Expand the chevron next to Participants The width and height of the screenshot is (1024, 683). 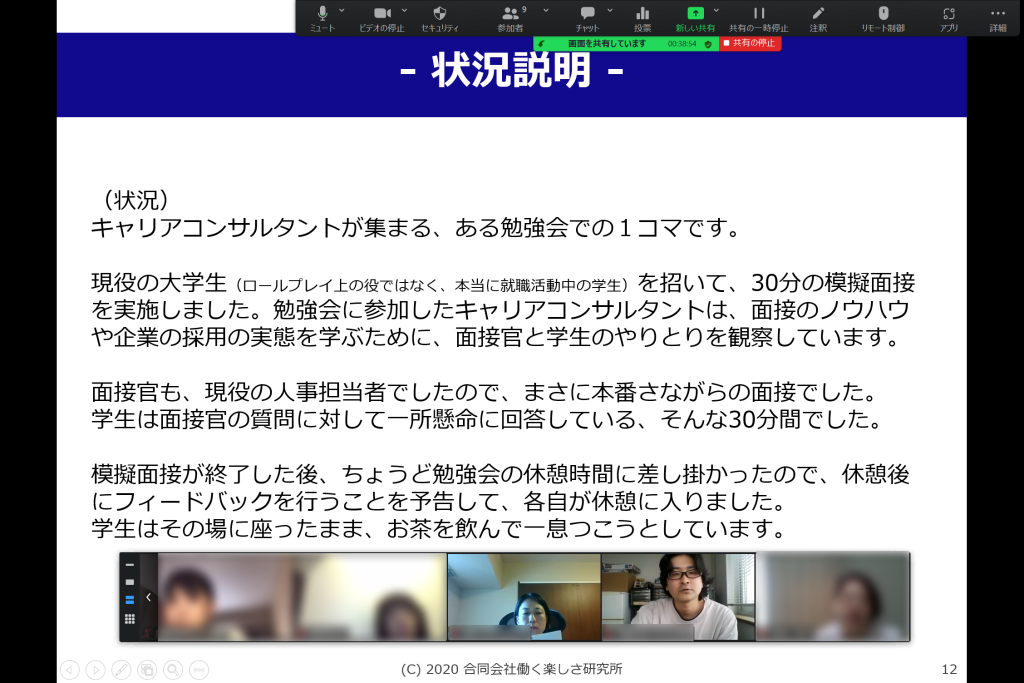[546, 10]
